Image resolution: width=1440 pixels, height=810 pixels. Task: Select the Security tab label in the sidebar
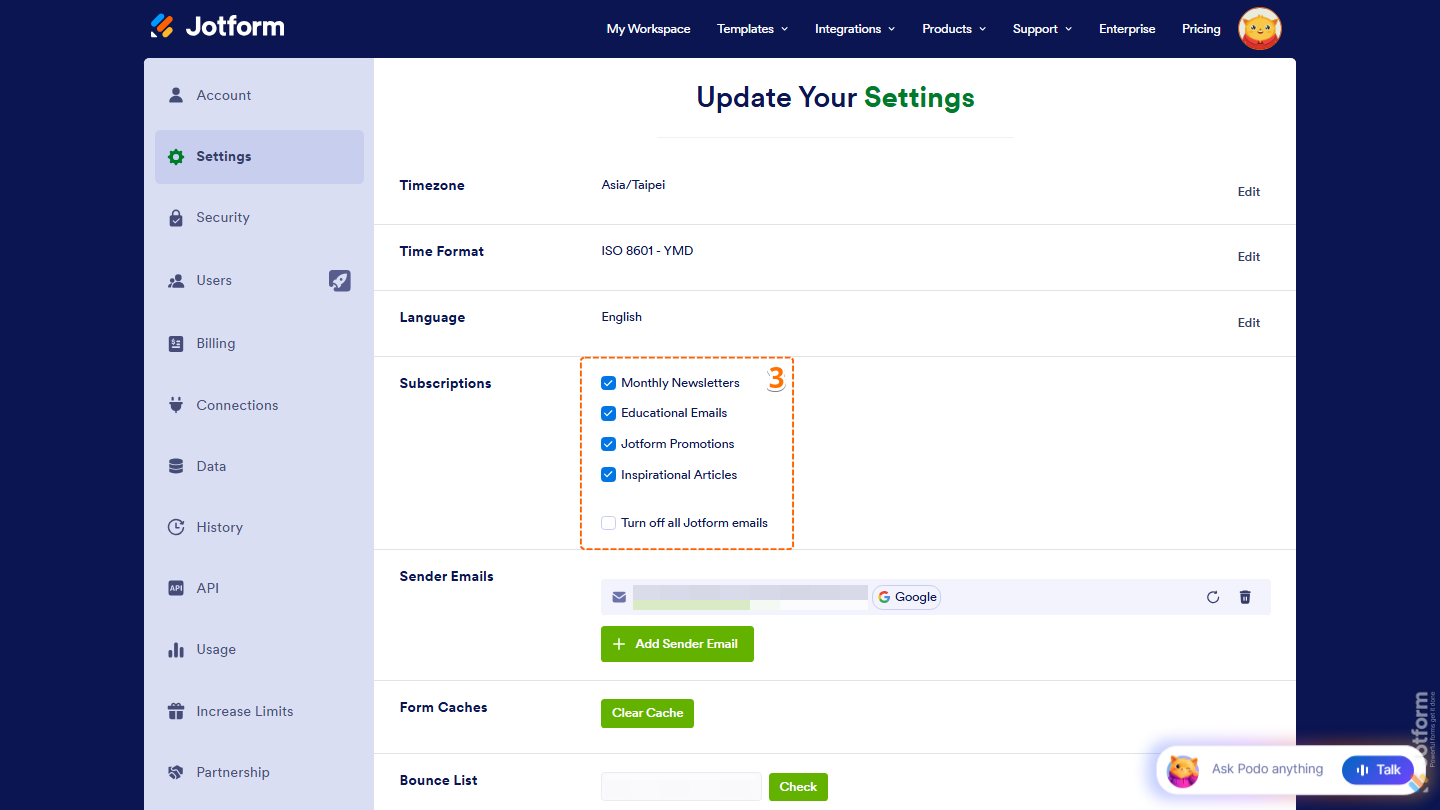223,218
